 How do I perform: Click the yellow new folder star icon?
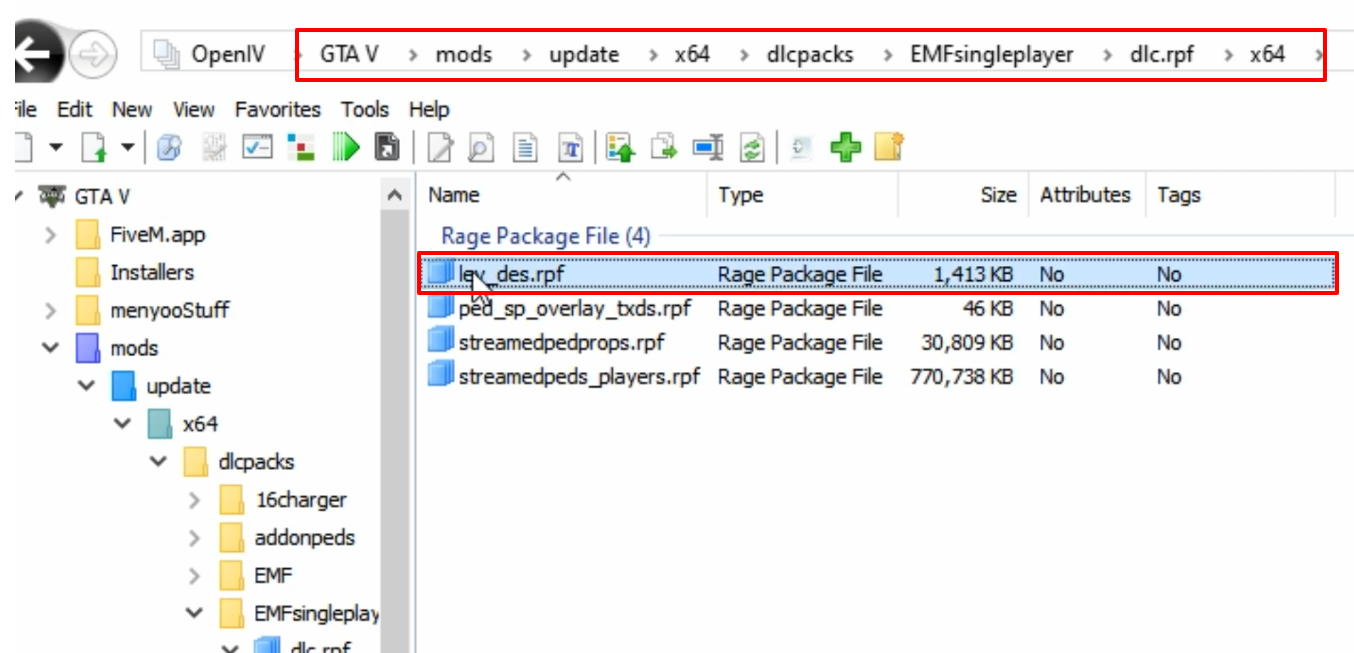pos(889,148)
